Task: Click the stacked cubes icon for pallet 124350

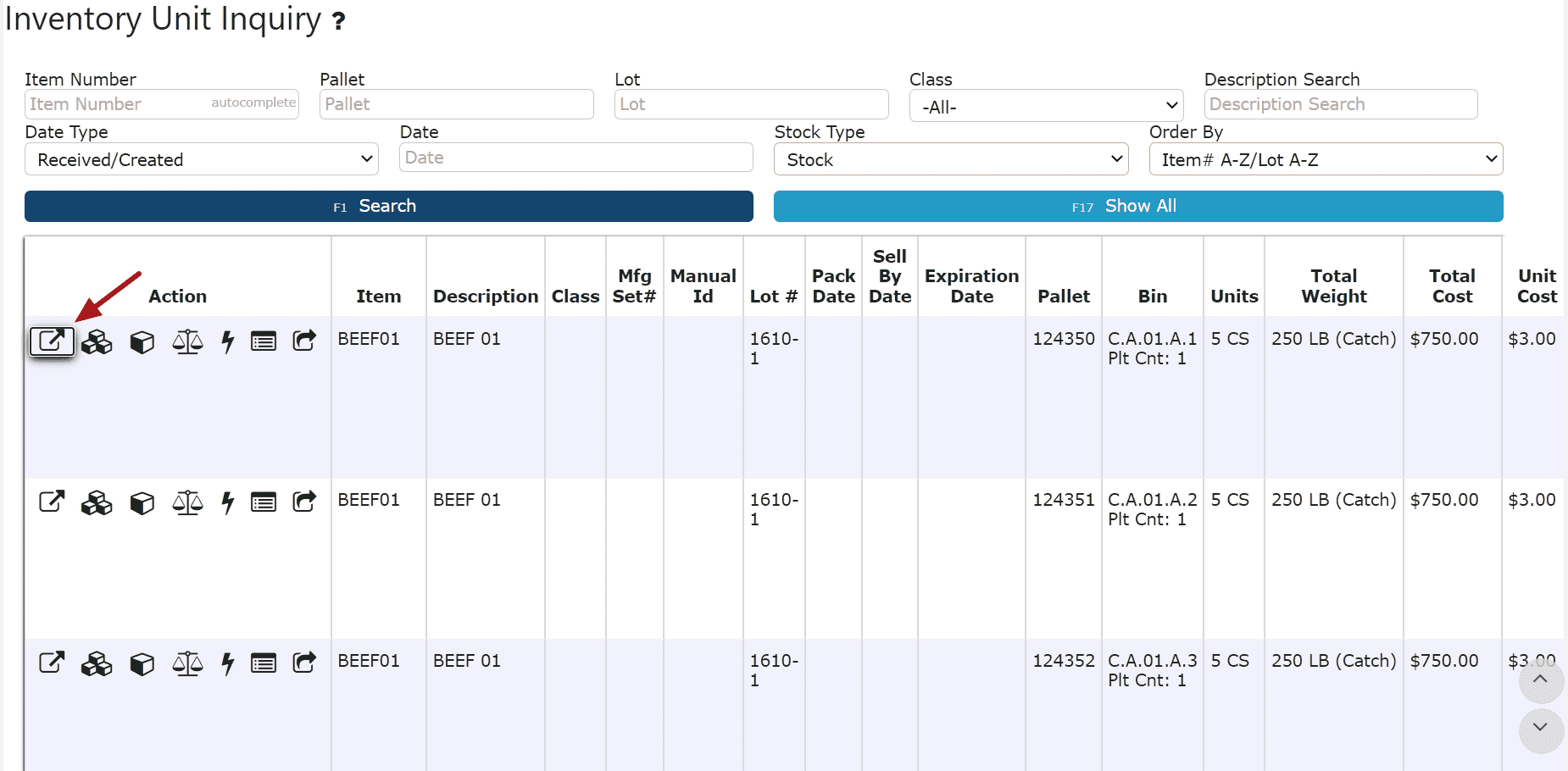Action: point(97,341)
